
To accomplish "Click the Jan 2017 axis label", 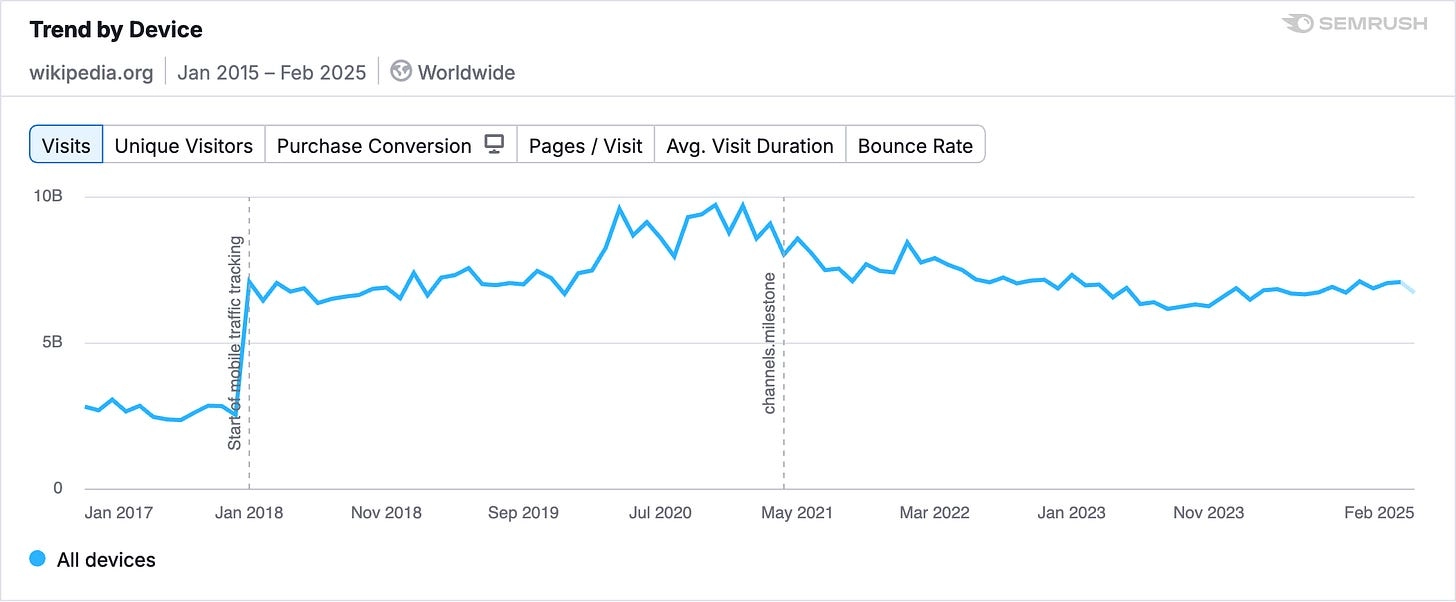I will tap(118, 513).
